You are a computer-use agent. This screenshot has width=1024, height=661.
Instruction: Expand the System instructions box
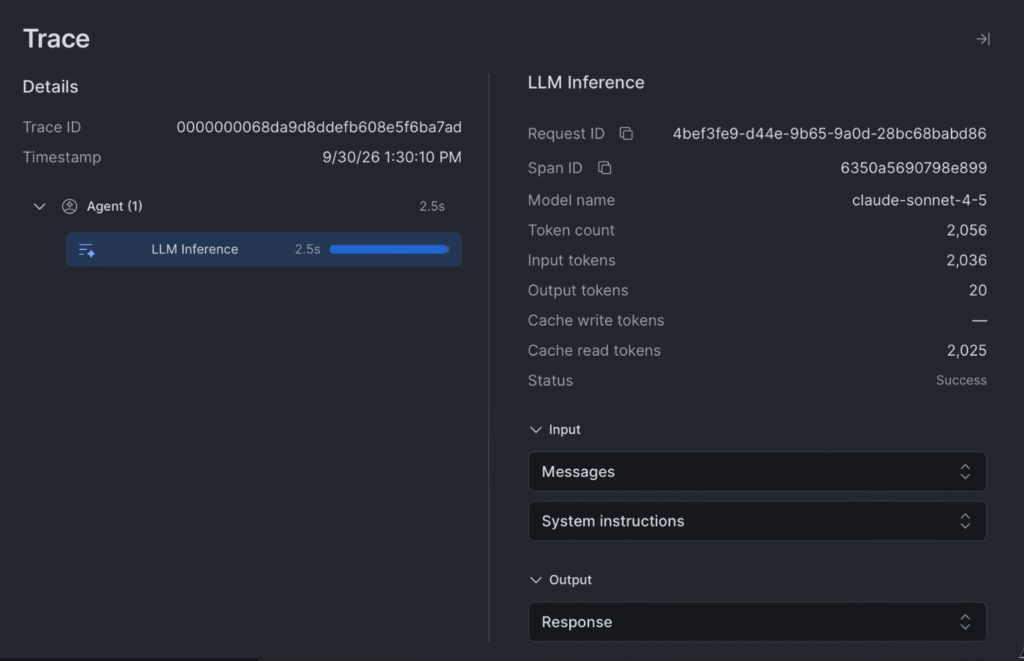[x=757, y=521]
